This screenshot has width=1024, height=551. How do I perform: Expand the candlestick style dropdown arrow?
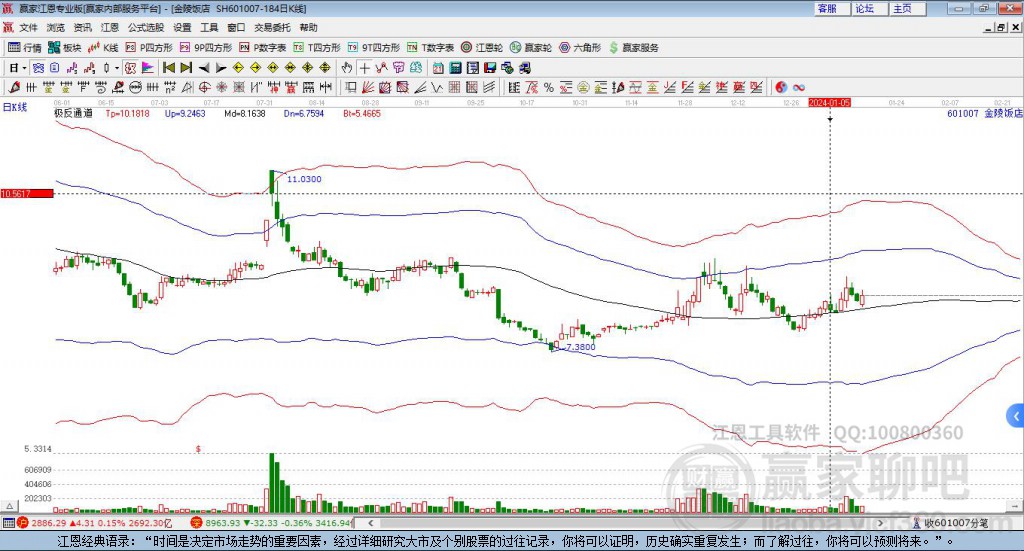(117, 68)
